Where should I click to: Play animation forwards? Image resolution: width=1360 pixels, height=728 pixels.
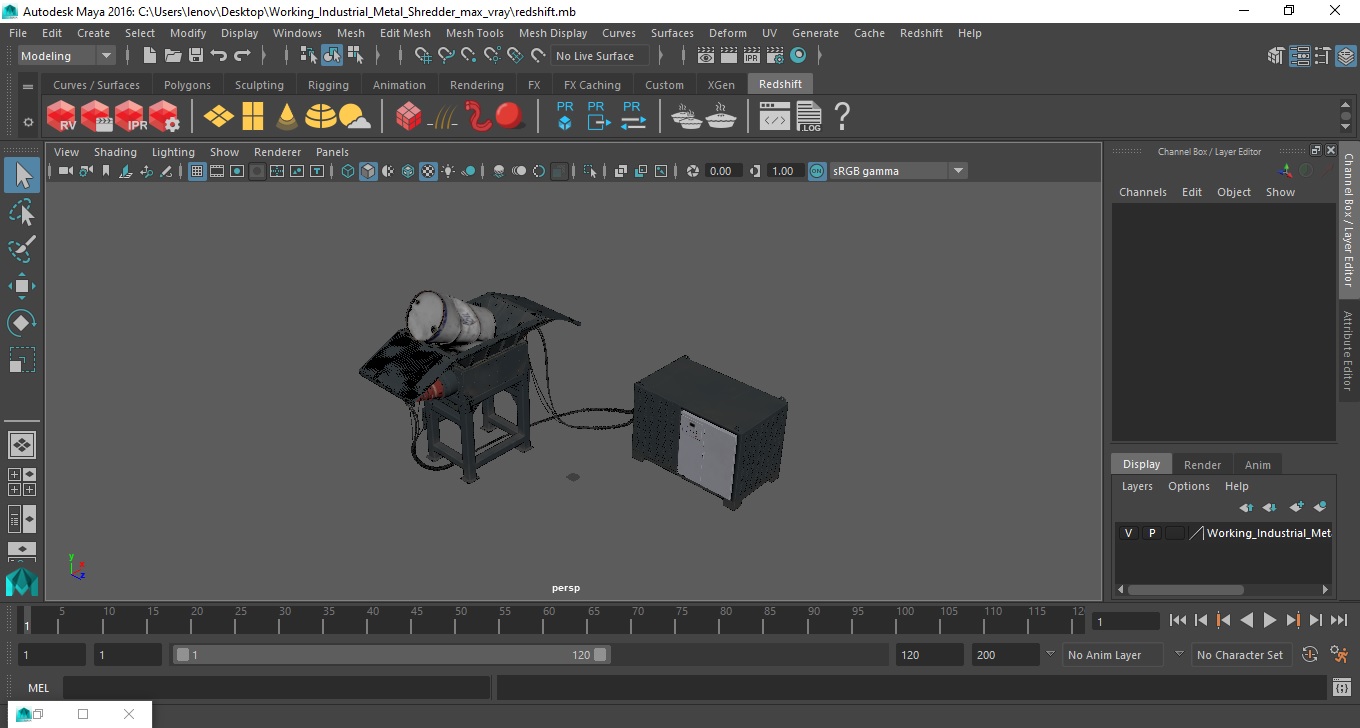[1270, 621]
